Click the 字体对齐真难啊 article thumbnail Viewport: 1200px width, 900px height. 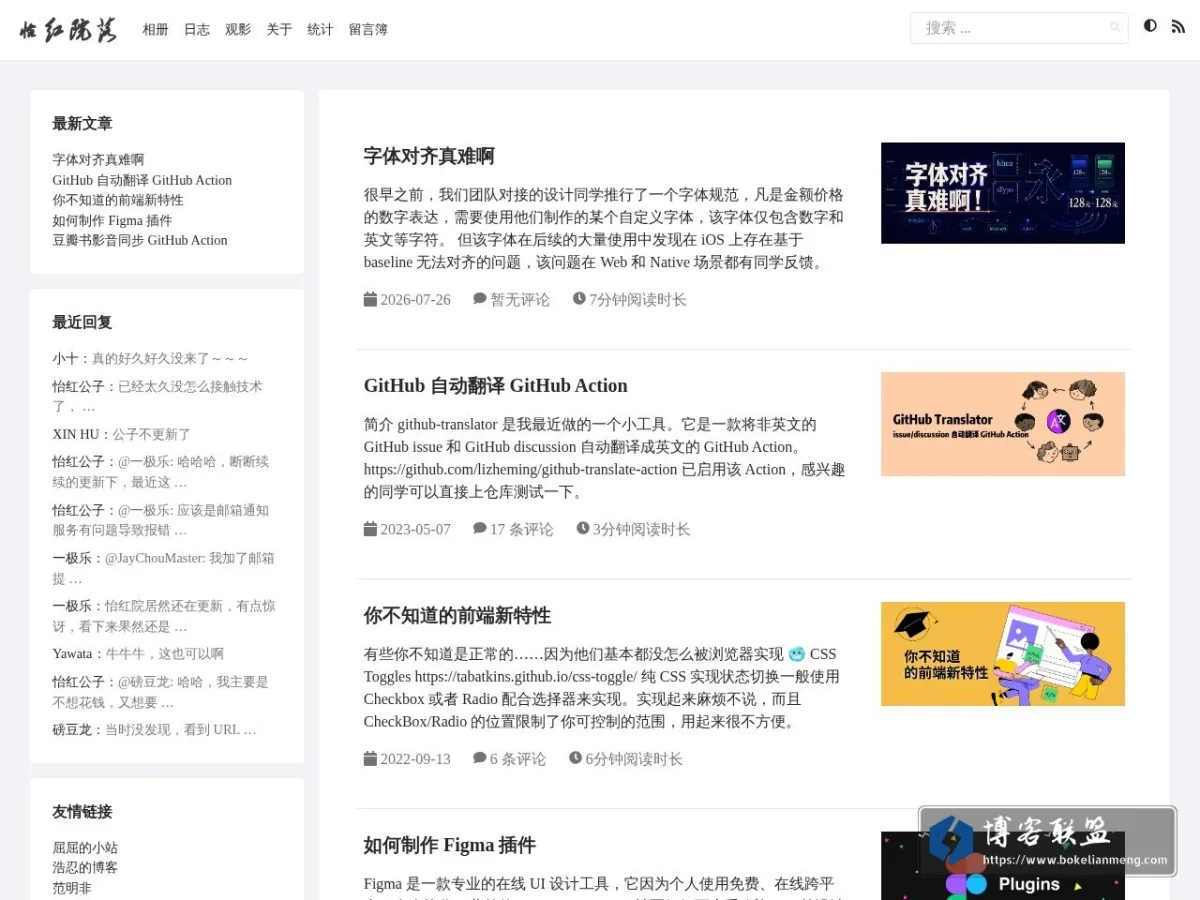1003,193
